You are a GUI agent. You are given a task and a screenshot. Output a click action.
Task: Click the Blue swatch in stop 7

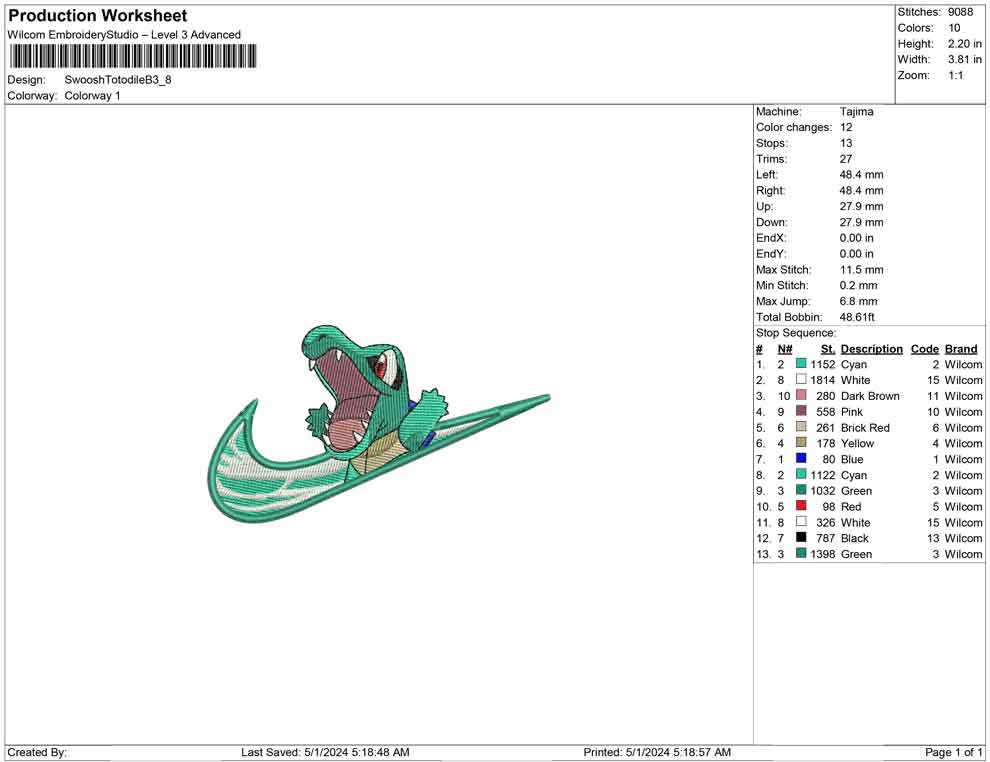click(x=801, y=458)
